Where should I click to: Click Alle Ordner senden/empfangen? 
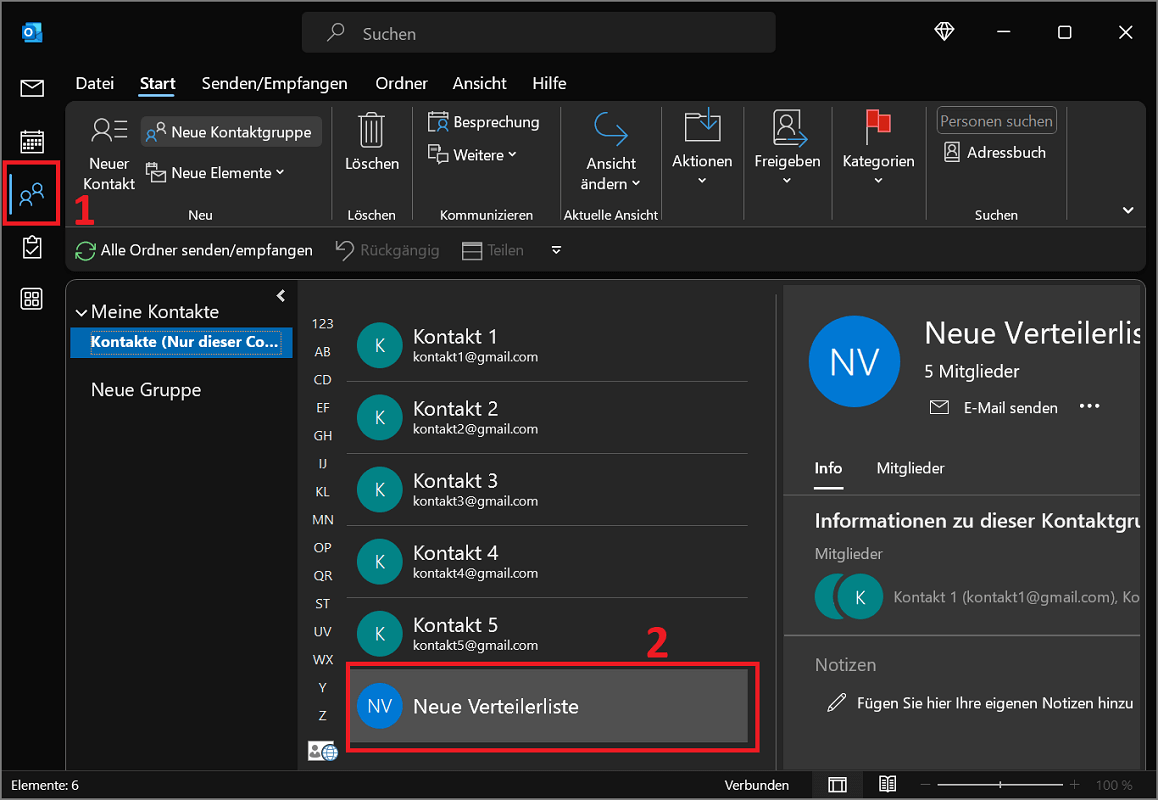[x=194, y=250]
